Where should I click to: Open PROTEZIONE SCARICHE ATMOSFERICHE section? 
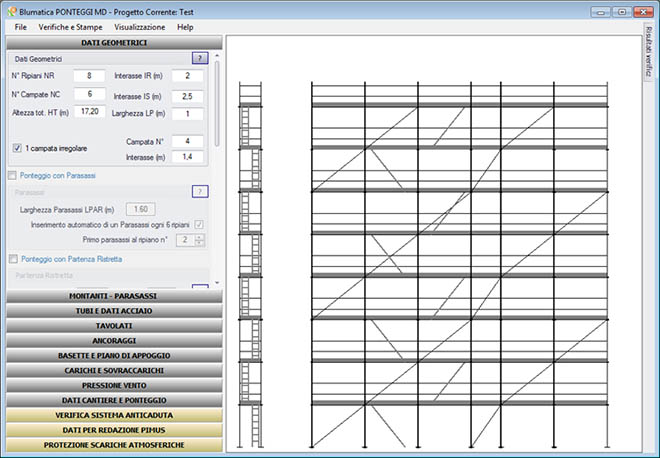[x=111, y=444]
